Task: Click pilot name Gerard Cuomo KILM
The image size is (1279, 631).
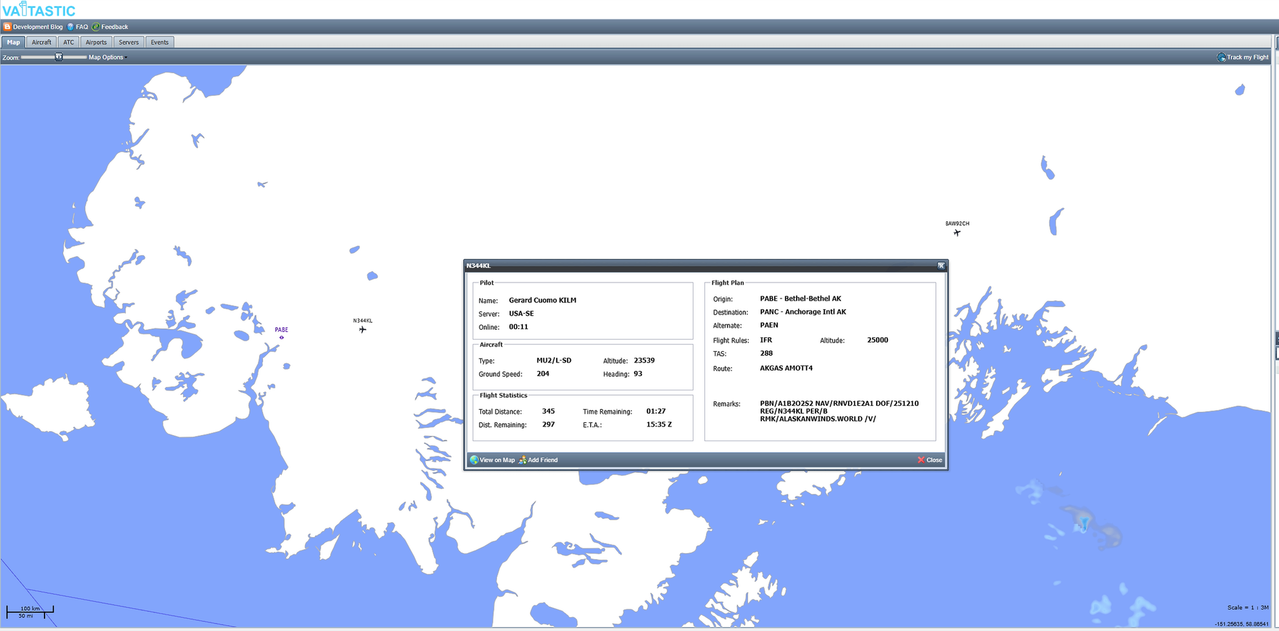Action: click(542, 300)
